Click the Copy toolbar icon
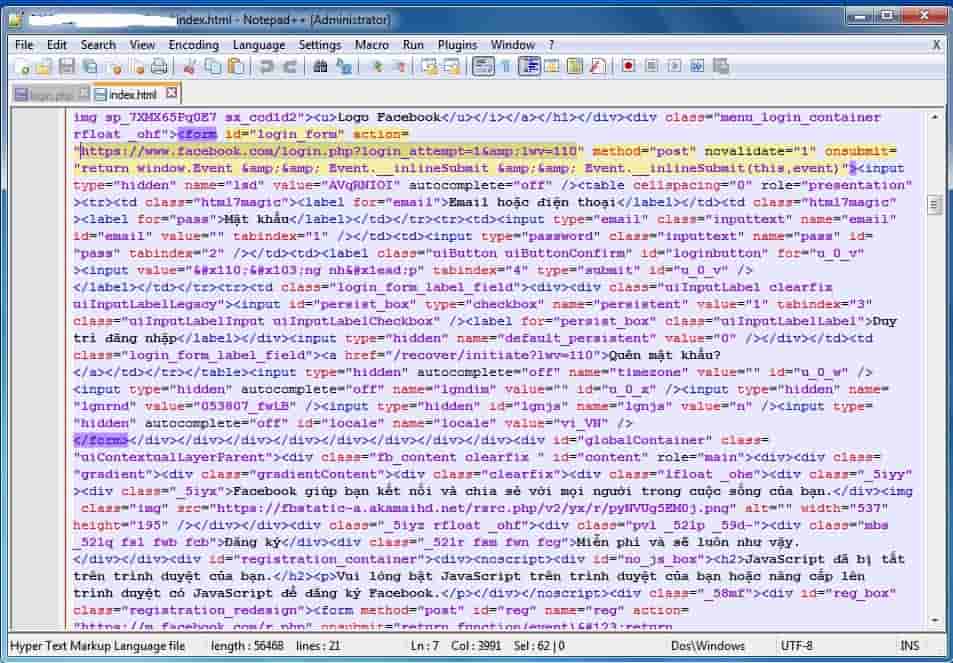The width and height of the screenshot is (953, 663). click(213, 66)
